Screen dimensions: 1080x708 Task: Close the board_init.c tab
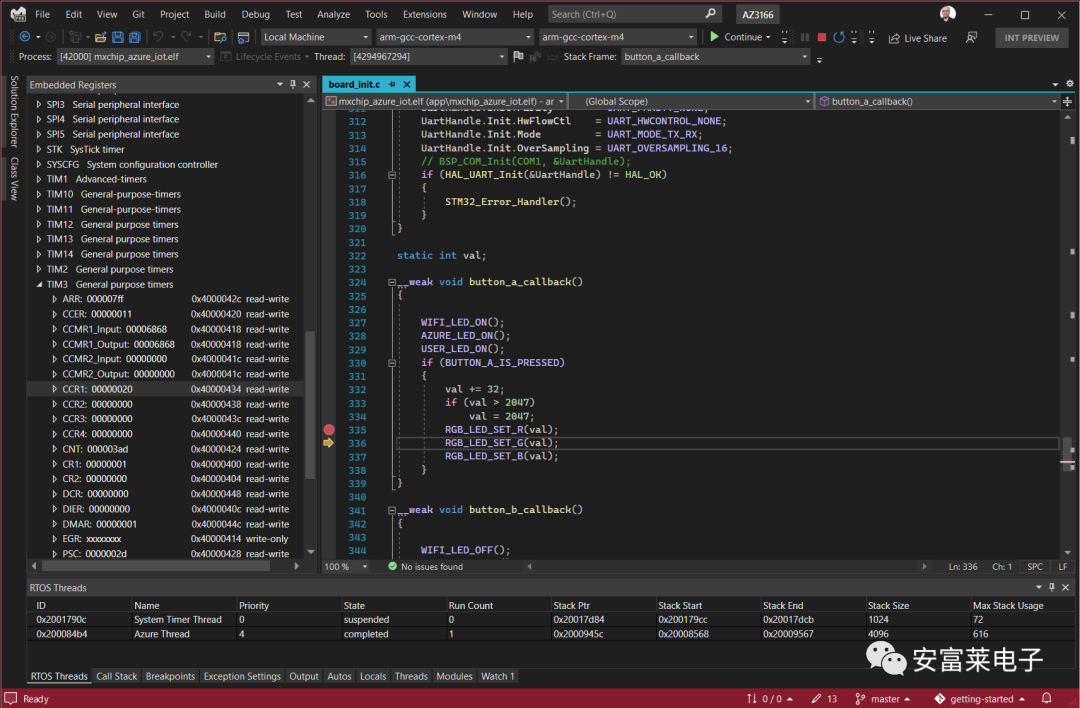click(x=407, y=84)
